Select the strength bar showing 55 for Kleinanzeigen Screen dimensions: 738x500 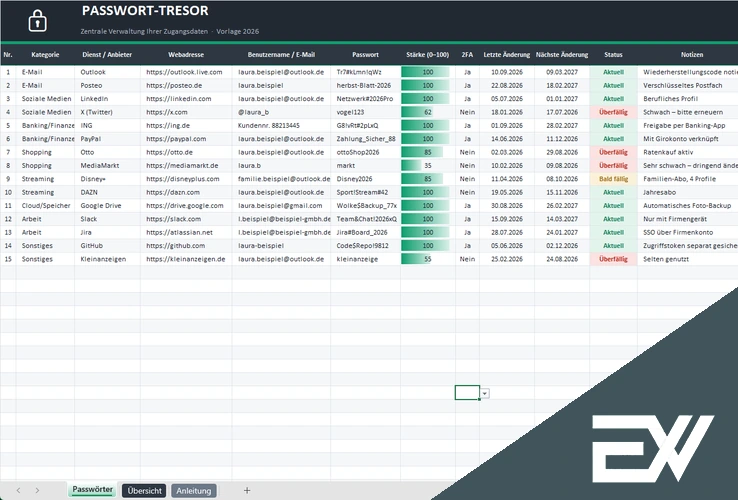tap(428, 259)
